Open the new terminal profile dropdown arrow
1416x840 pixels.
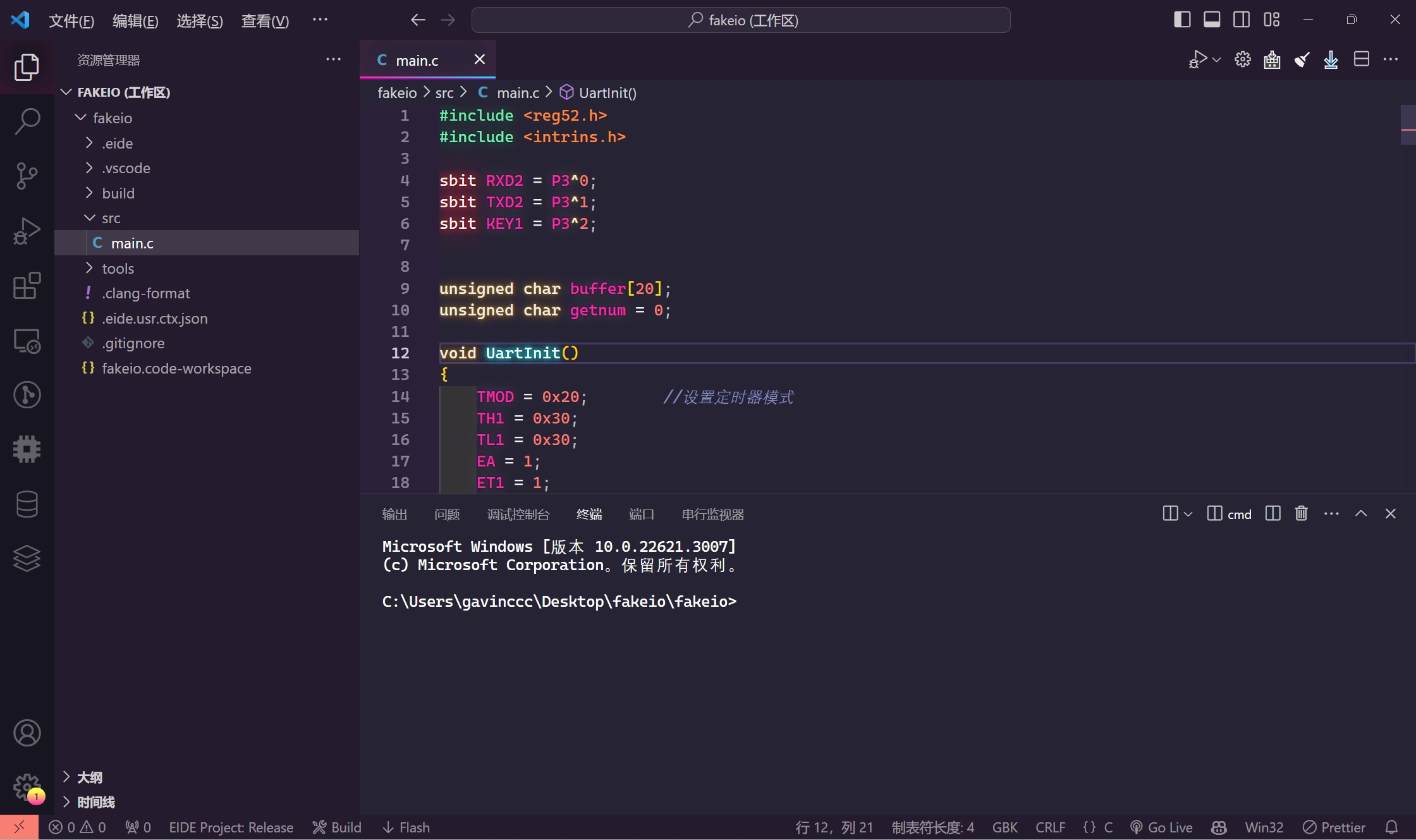[1188, 514]
